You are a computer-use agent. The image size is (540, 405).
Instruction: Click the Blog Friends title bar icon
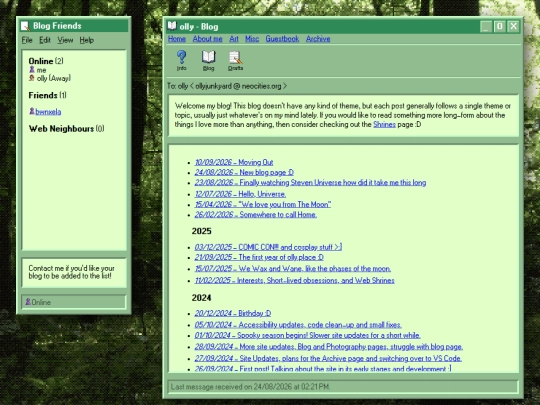25,26
